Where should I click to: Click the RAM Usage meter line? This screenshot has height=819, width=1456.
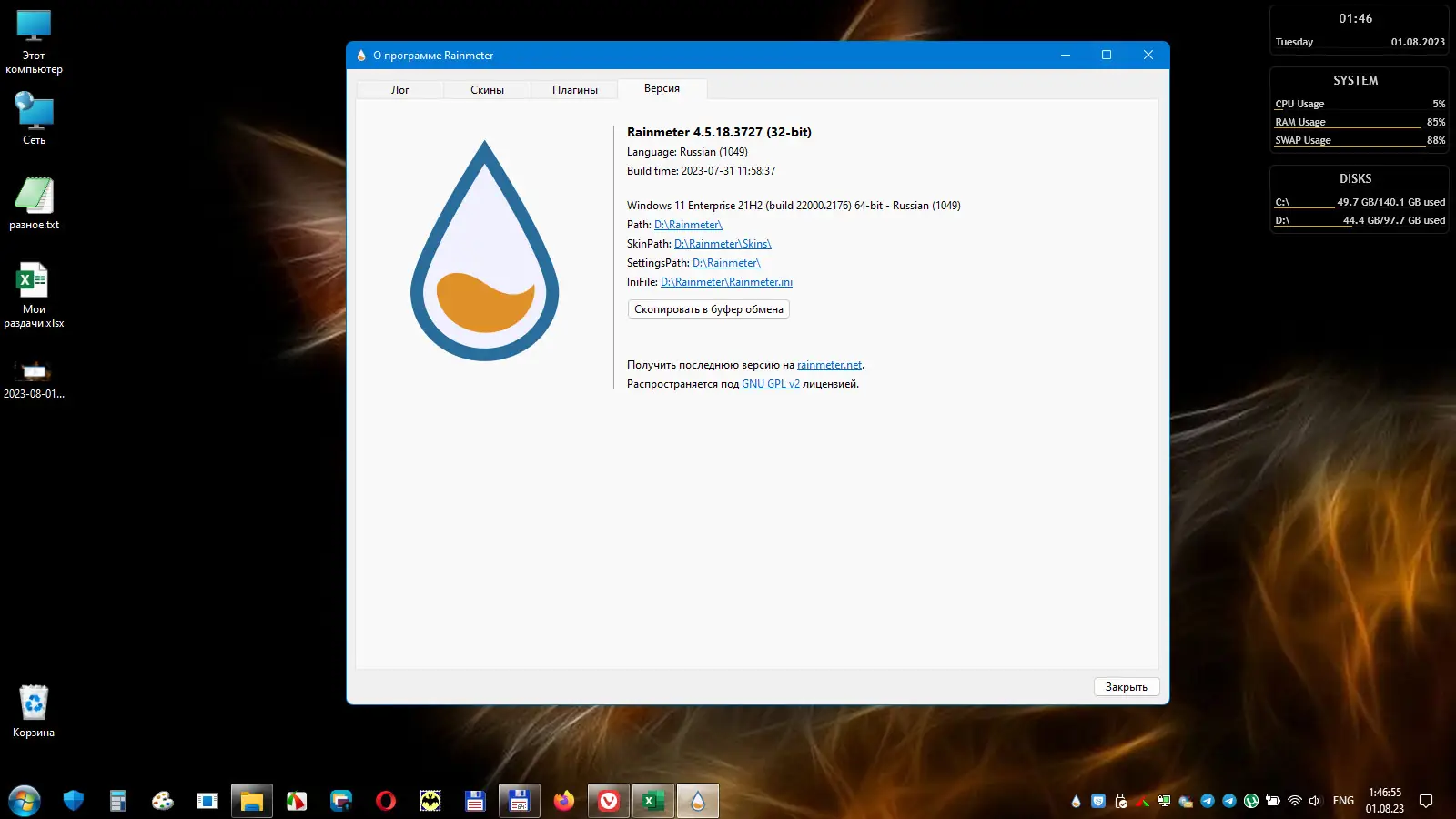[x=1360, y=122]
